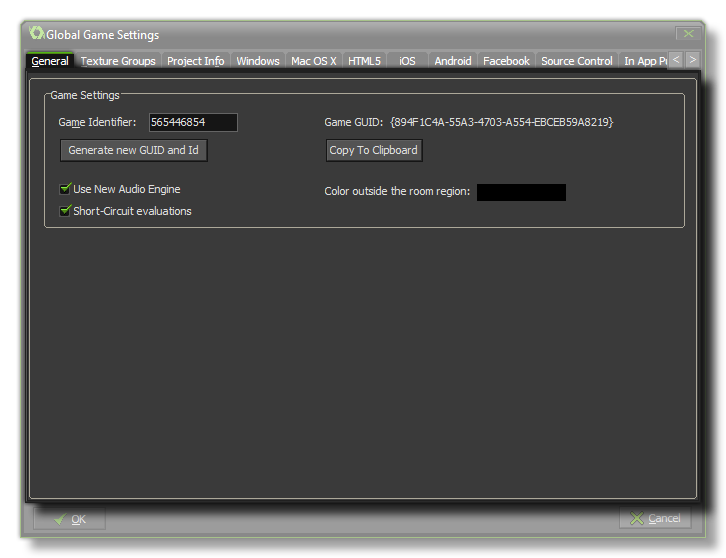Open the partially shown In App tab
Screen dimensions: 726x558
(x=645, y=61)
